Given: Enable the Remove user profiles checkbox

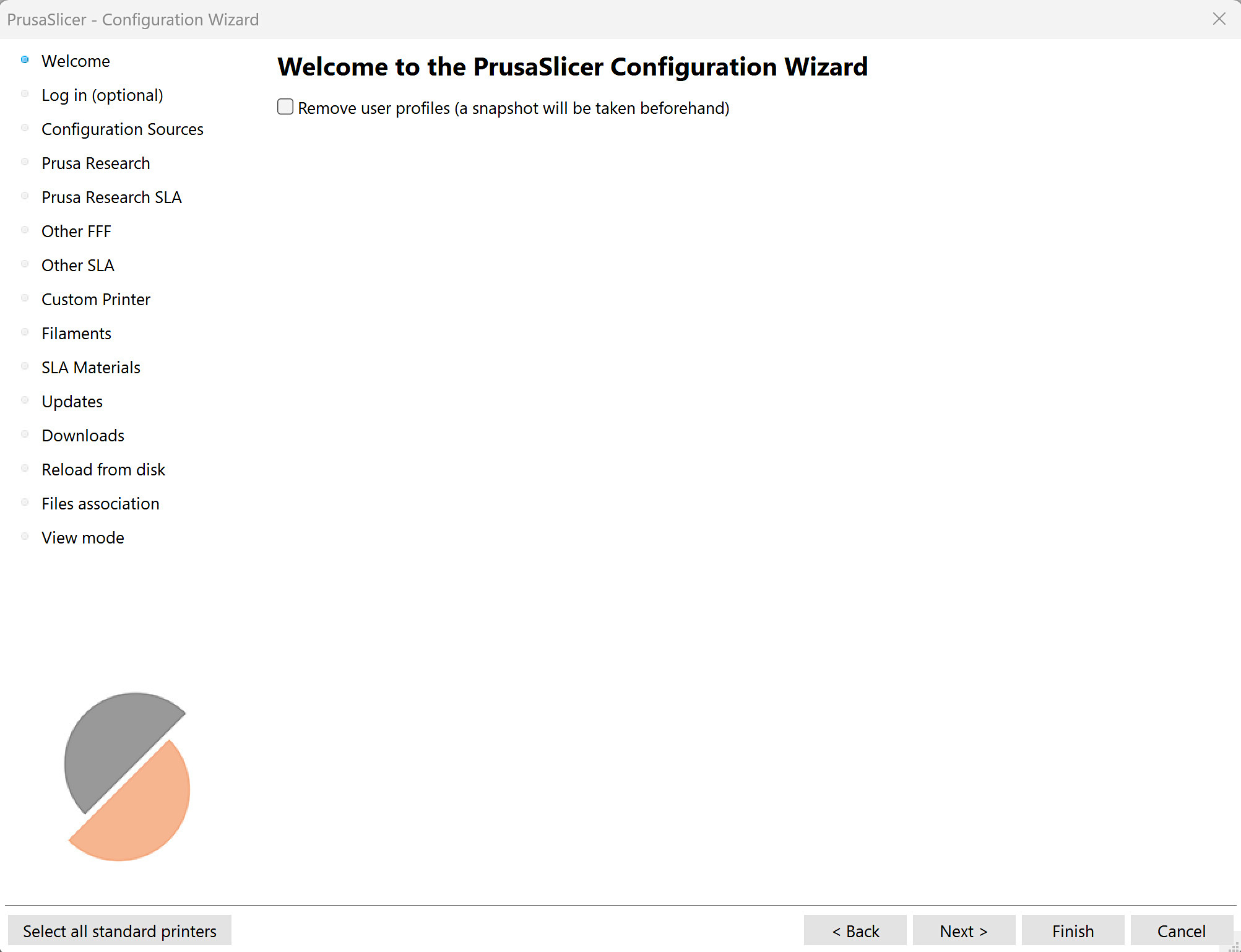Looking at the screenshot, I should click(285, 107).
